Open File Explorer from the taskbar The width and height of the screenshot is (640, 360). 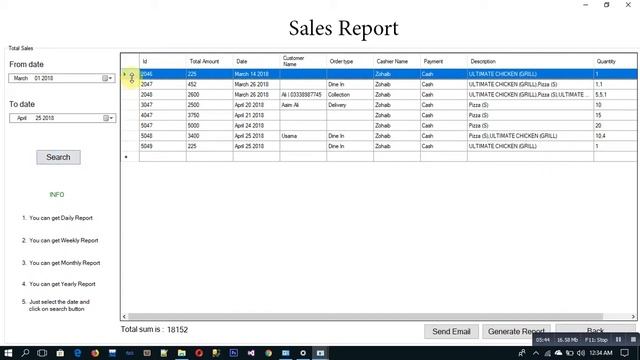[x=182, y=353]
